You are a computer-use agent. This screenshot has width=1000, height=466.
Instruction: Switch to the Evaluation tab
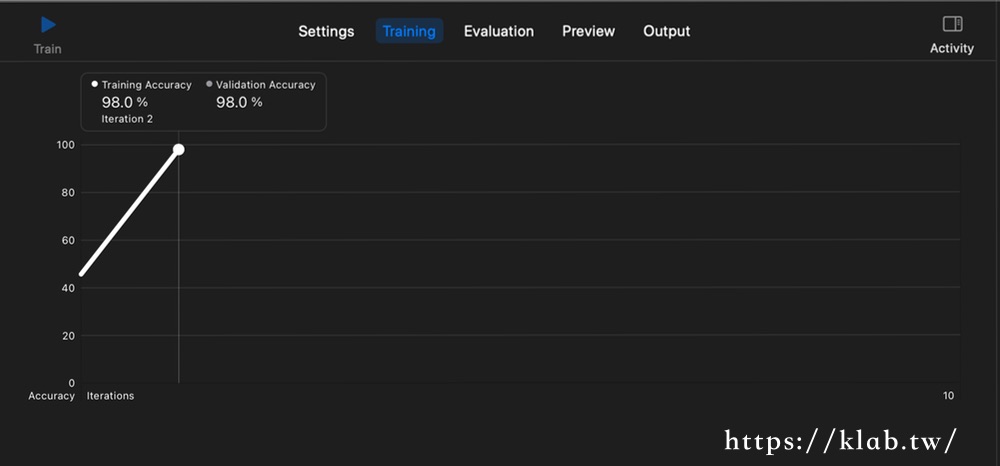[x=498, y=31]
